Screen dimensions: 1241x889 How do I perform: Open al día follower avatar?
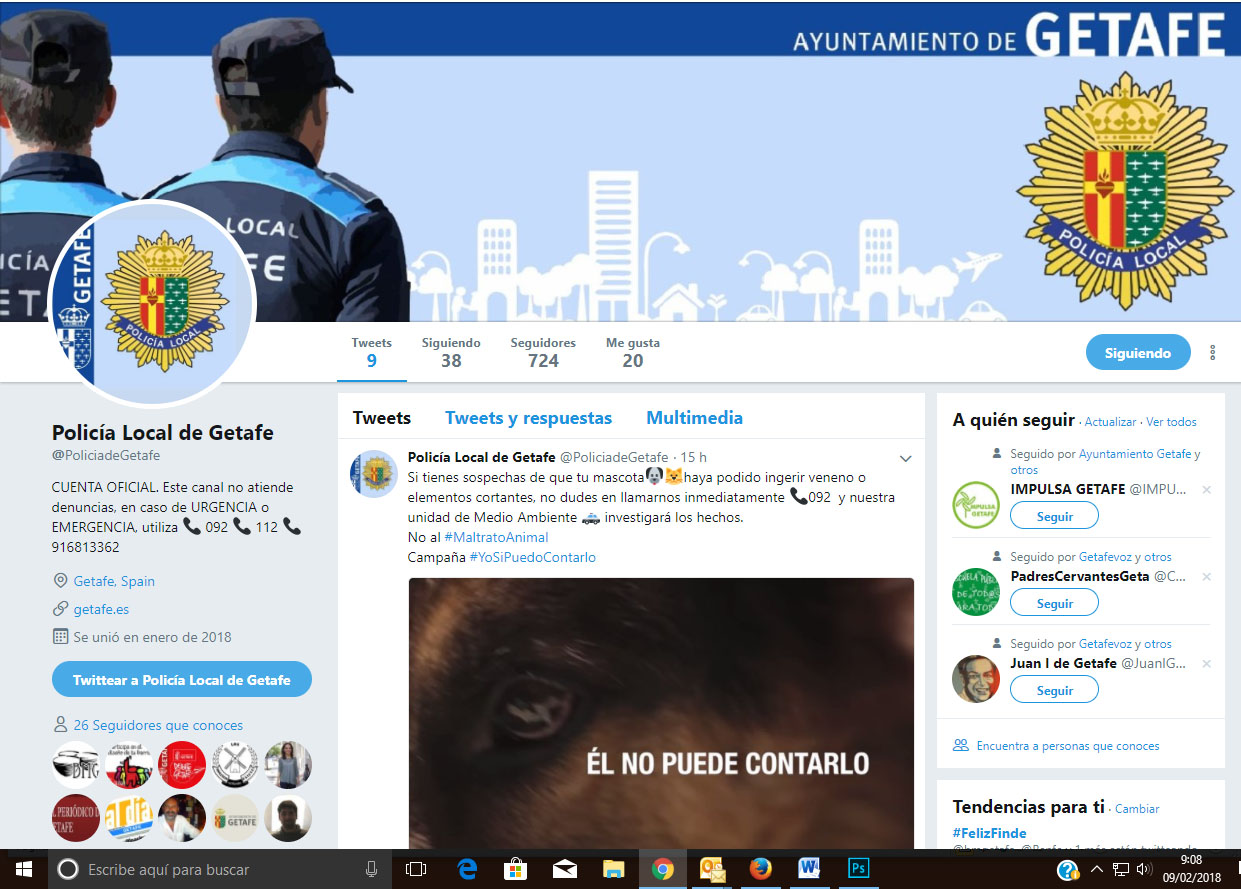(x=129, y=818)
